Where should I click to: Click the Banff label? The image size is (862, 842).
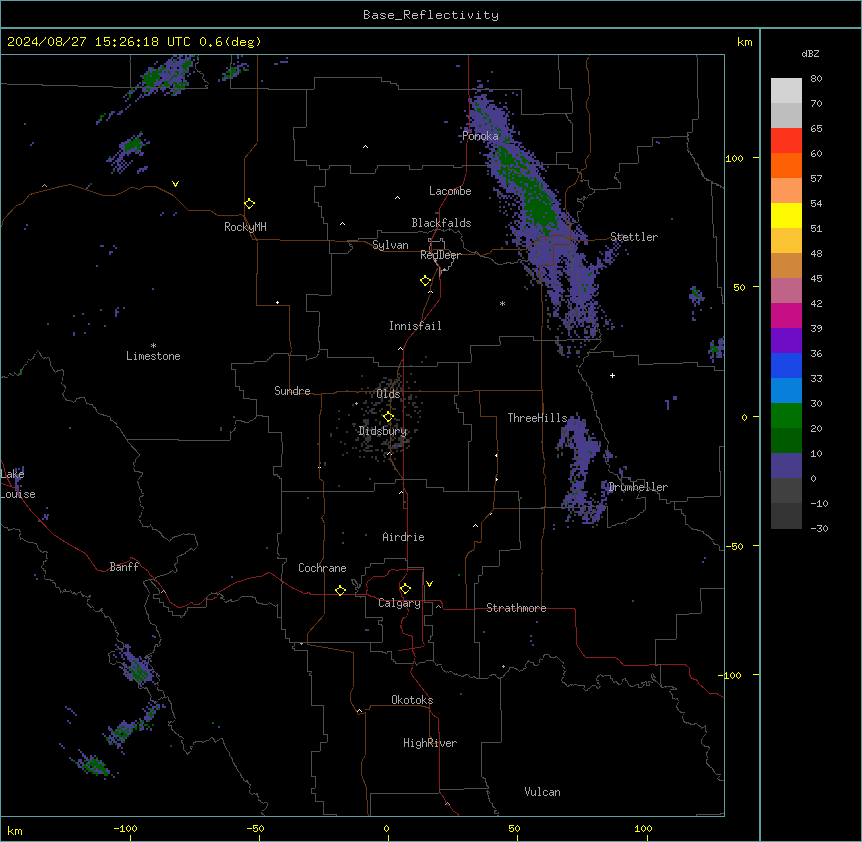[124, 567]
